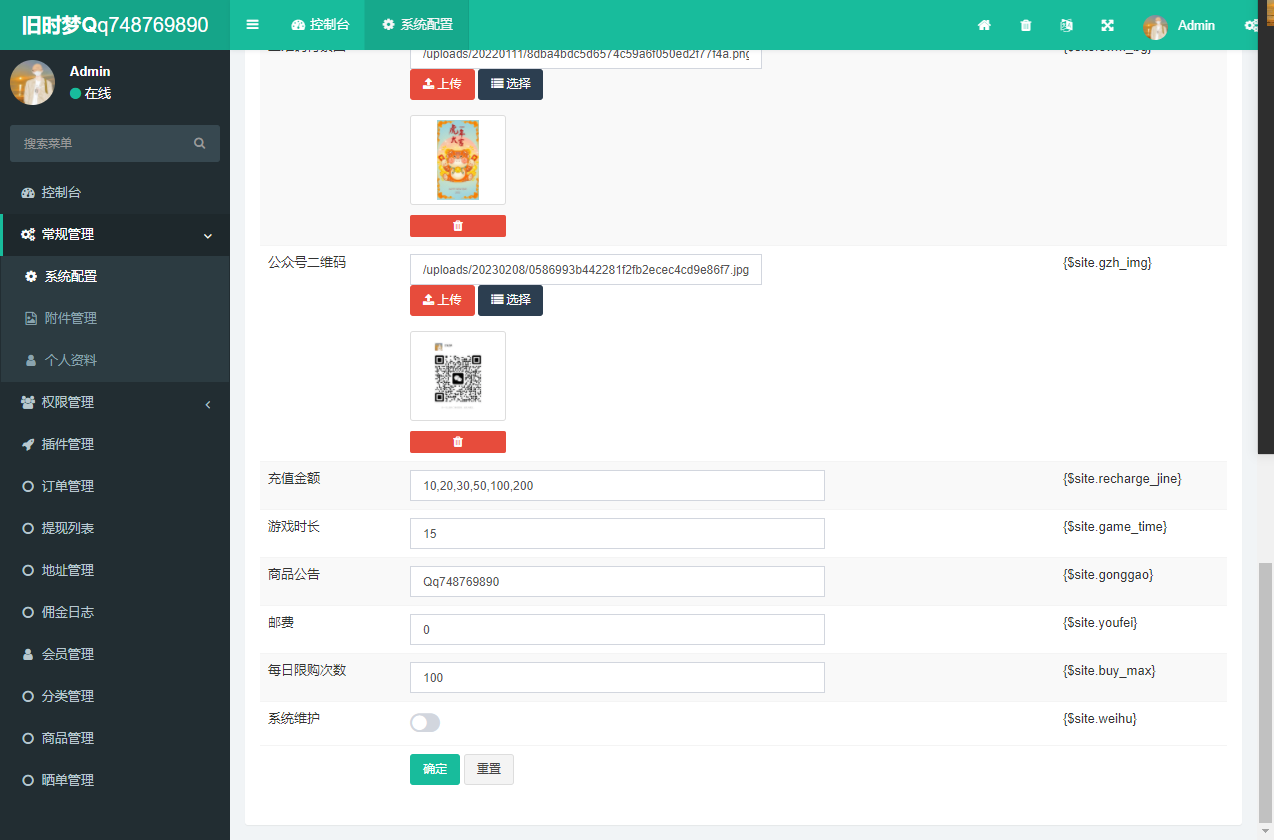Click the search magnifier icon in sidebar
Image resolution: width=1274 pixels, height=840 pixels.
(200, 144)
